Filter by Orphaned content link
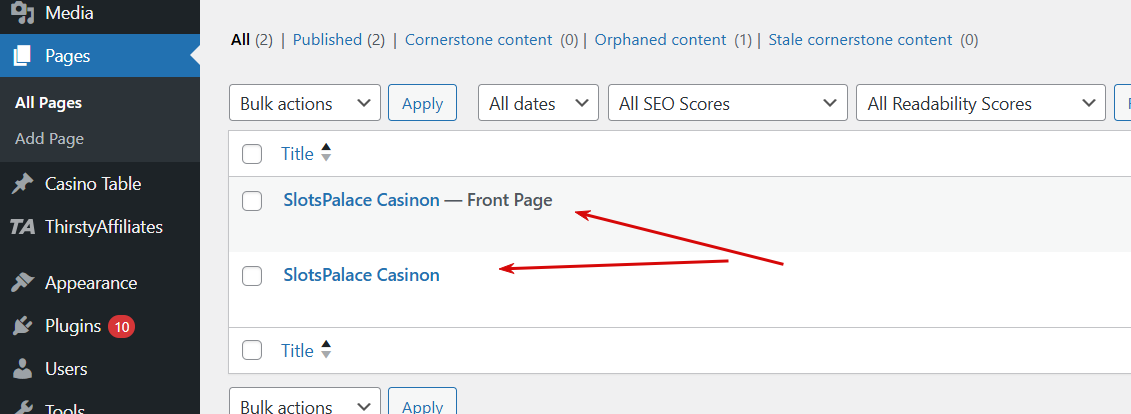This screenshot has height=414, width=1131. (x=660, y=40)
